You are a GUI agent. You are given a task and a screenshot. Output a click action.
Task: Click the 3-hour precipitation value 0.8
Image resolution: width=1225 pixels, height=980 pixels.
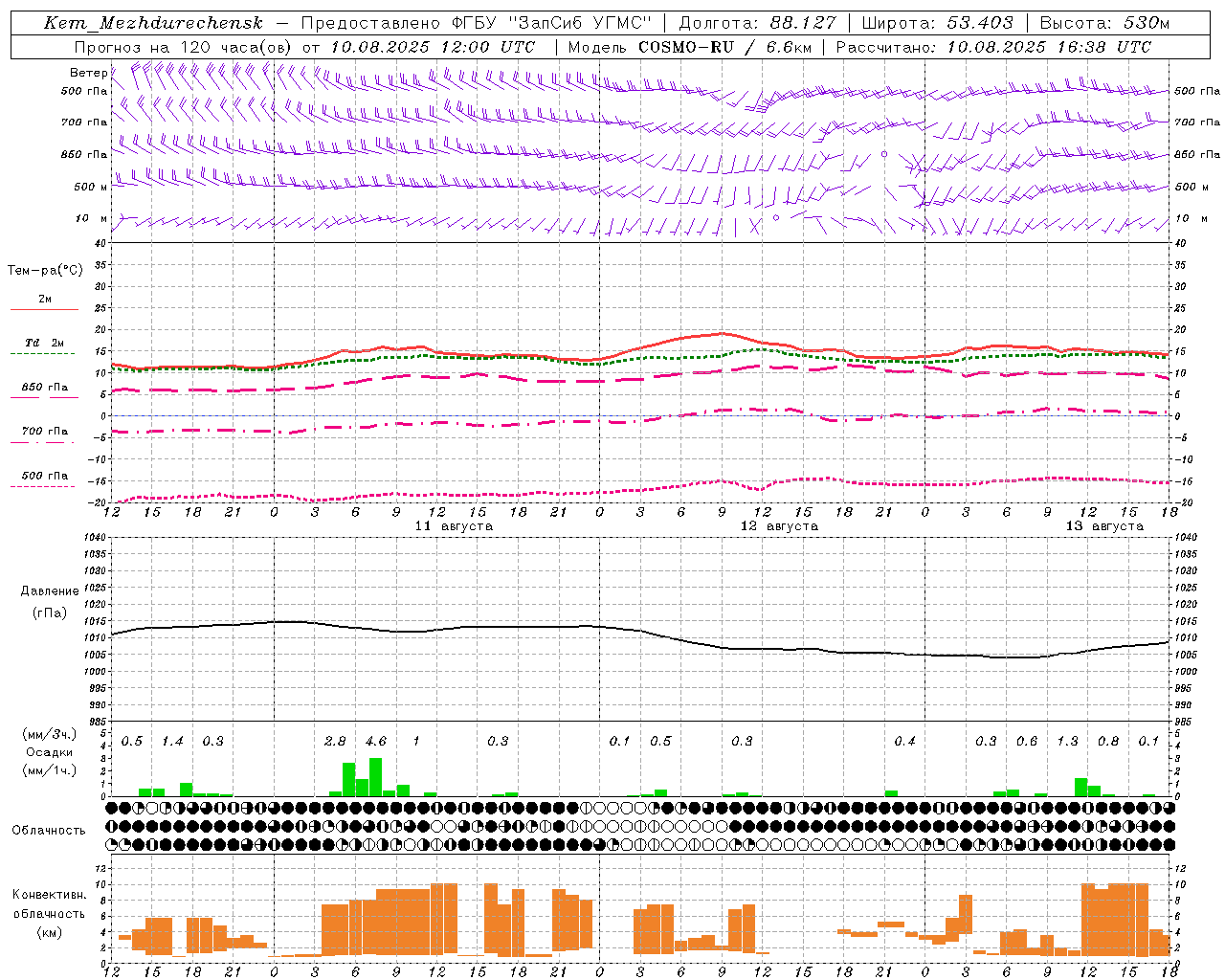click(x=1108, y=742)
